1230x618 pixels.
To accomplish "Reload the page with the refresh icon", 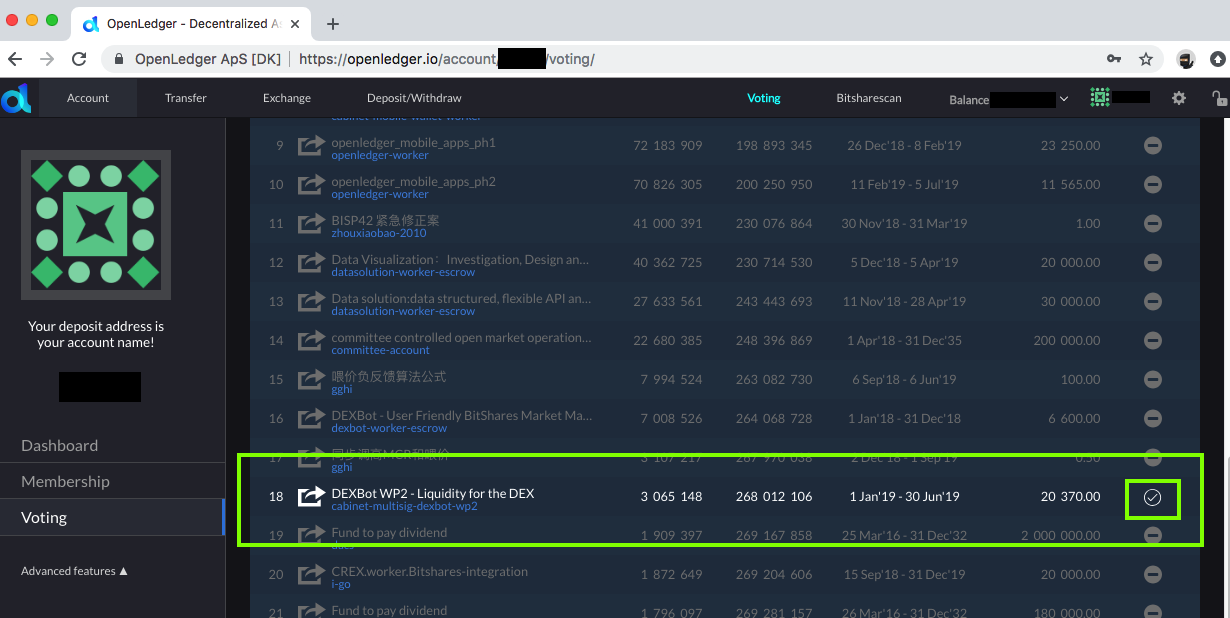I will tap(77, 59).
